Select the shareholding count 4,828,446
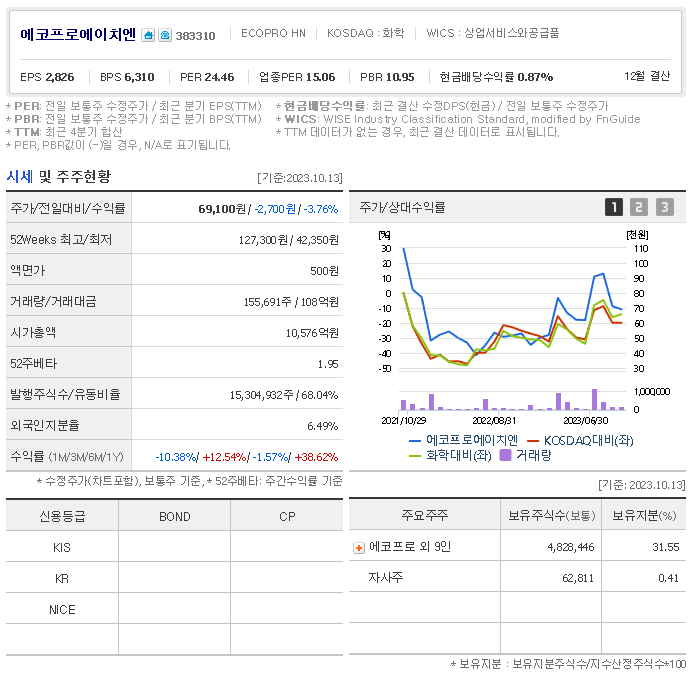695x680 pixels. (x=571, y=548)
